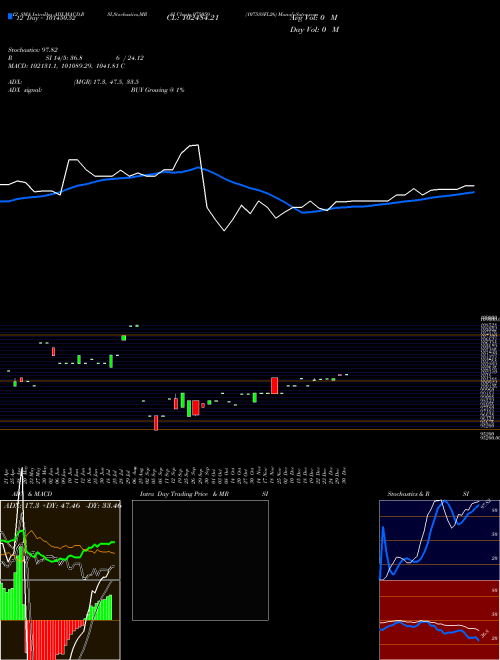Click the 'Intra Day Trading Price & MR SI' title
The width and height of the screenshot is (500, 660).
point(204,494)
